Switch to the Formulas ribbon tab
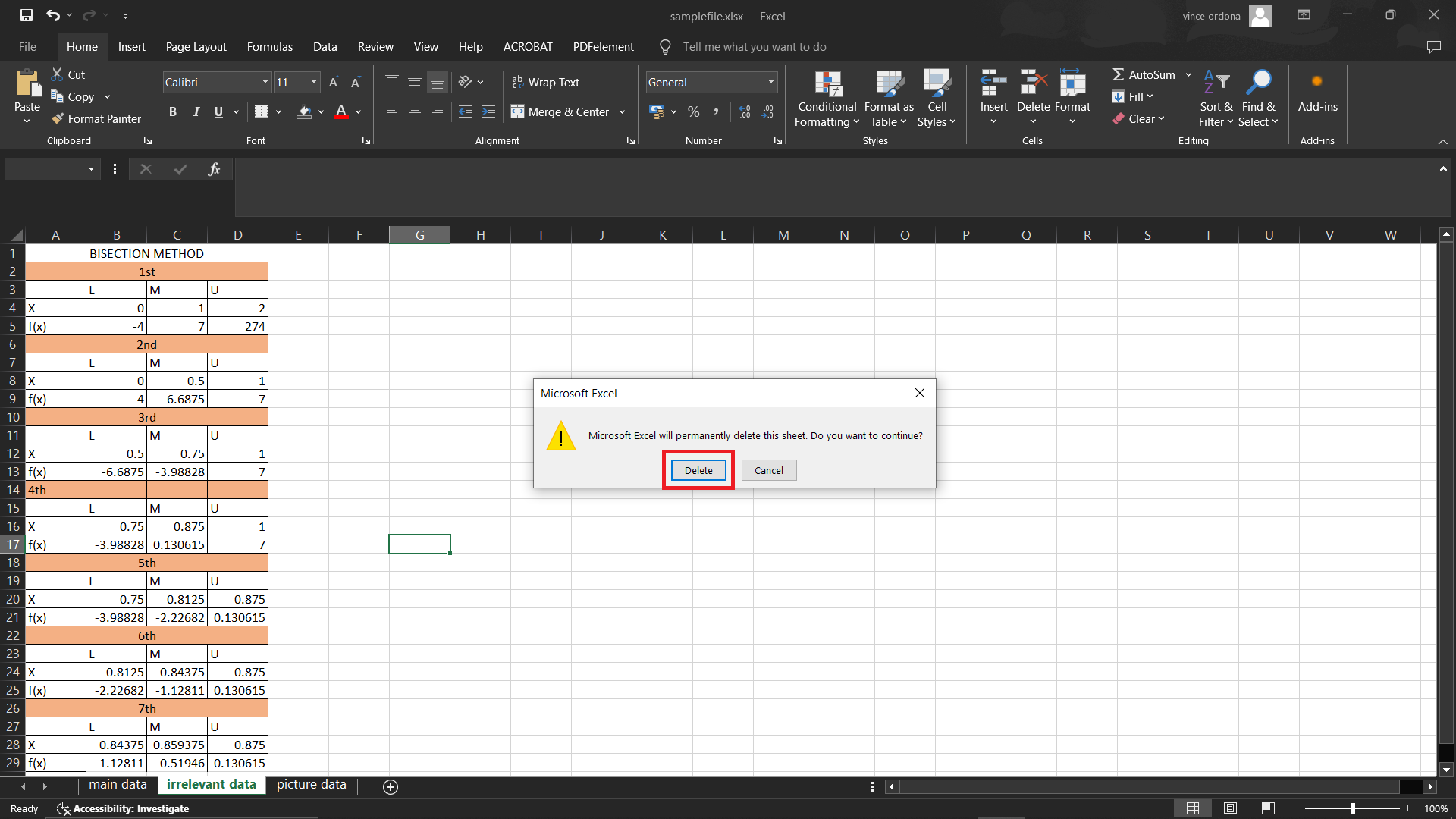This screenshot has height=819, width=1456. click(269, 46)
